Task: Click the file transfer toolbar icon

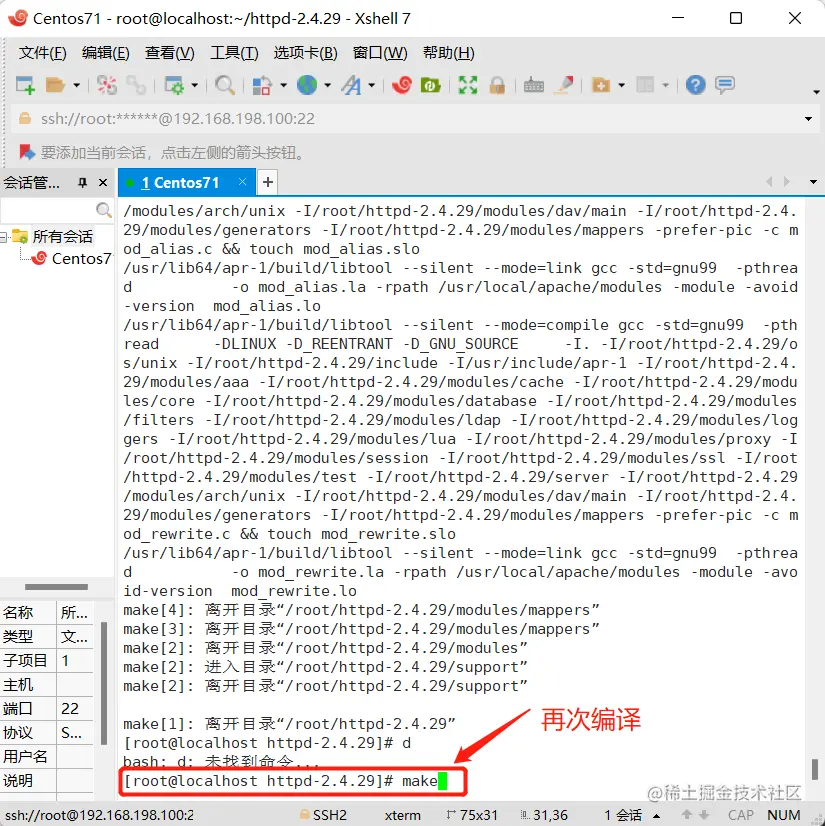Action: point(262,85)
